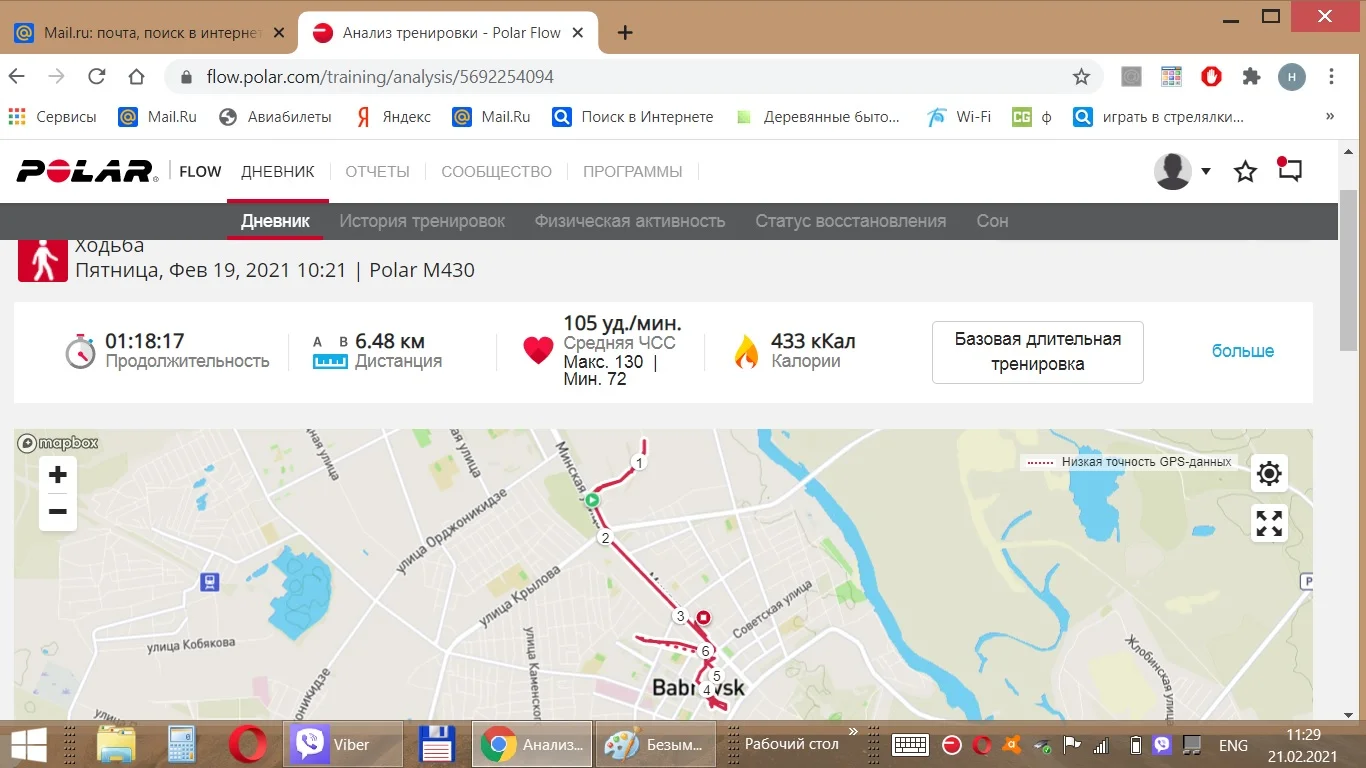
Task: Open map settings gear
Action: [x=1269, y=473]
